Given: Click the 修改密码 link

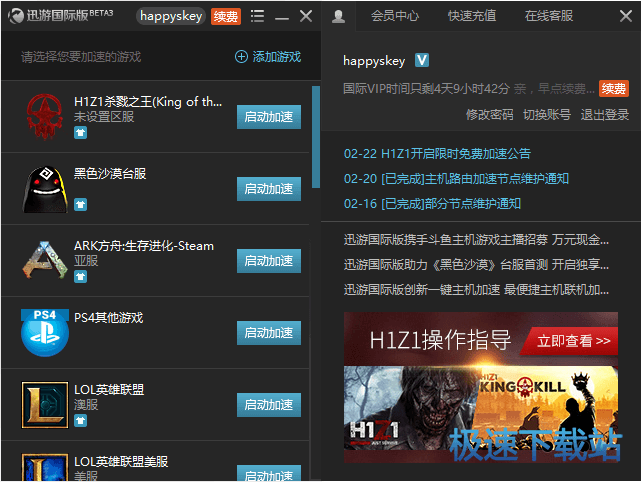Looking at the screenshot, I should click(489, 114).
